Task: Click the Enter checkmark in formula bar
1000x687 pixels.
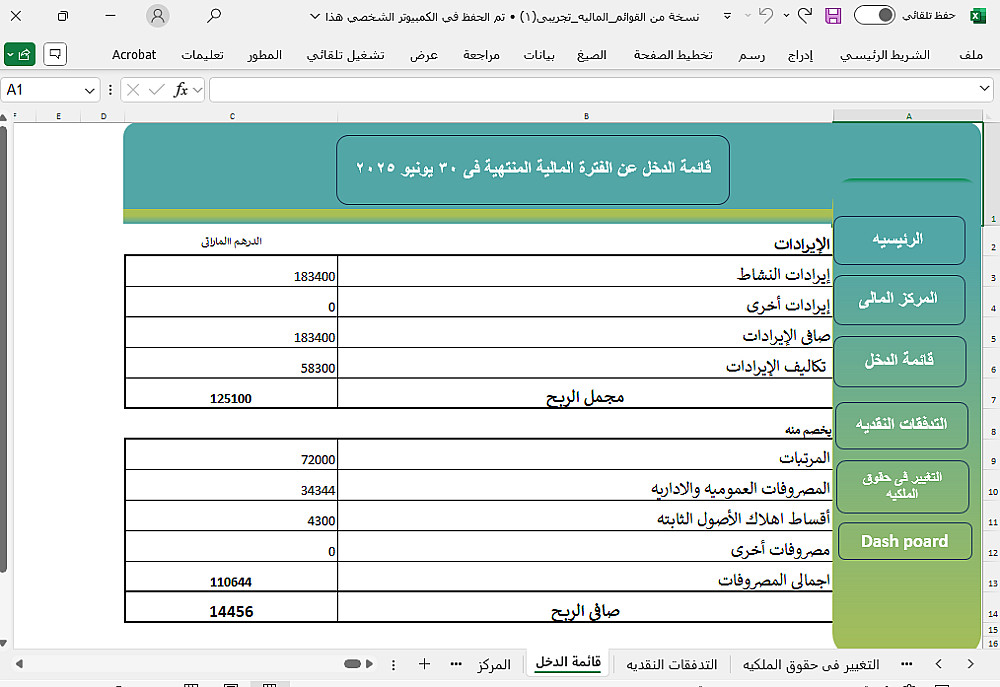Action: (x=156, y=90)
